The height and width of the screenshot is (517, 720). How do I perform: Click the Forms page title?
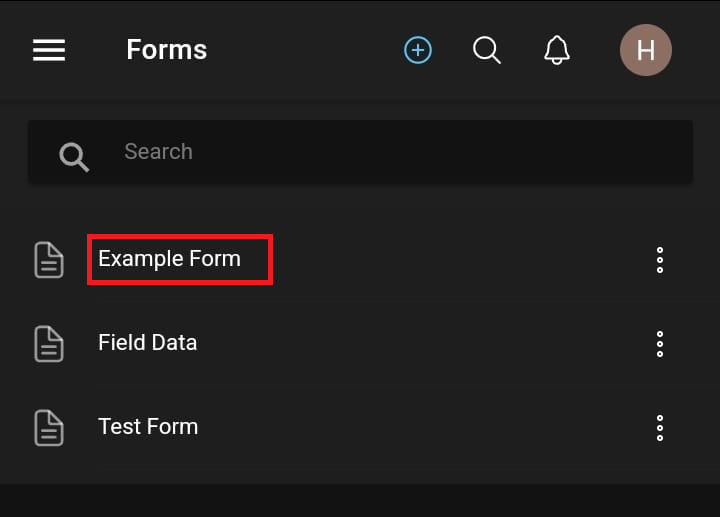click(167, 50)
